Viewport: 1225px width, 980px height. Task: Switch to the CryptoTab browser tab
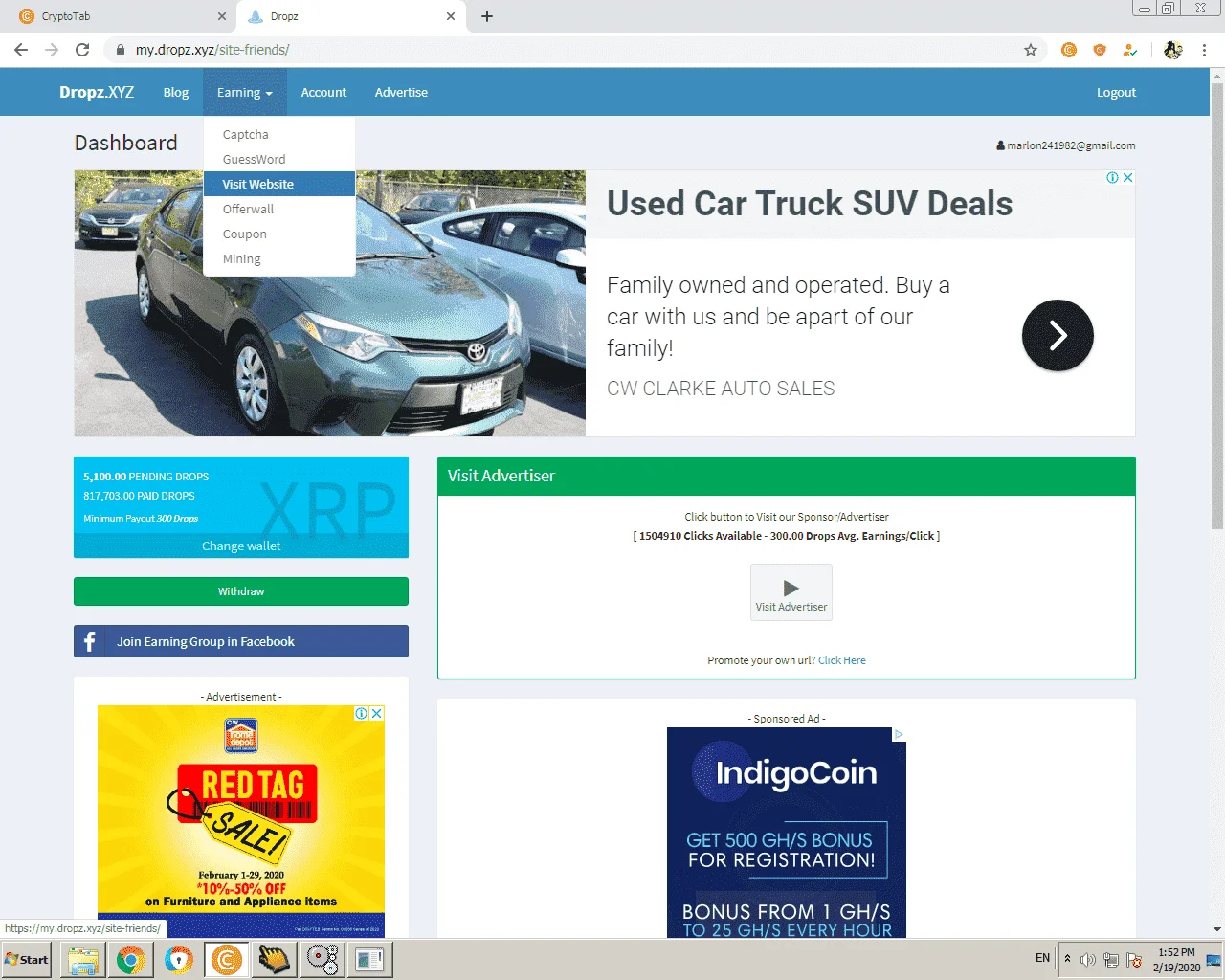[x=120, y=16]
